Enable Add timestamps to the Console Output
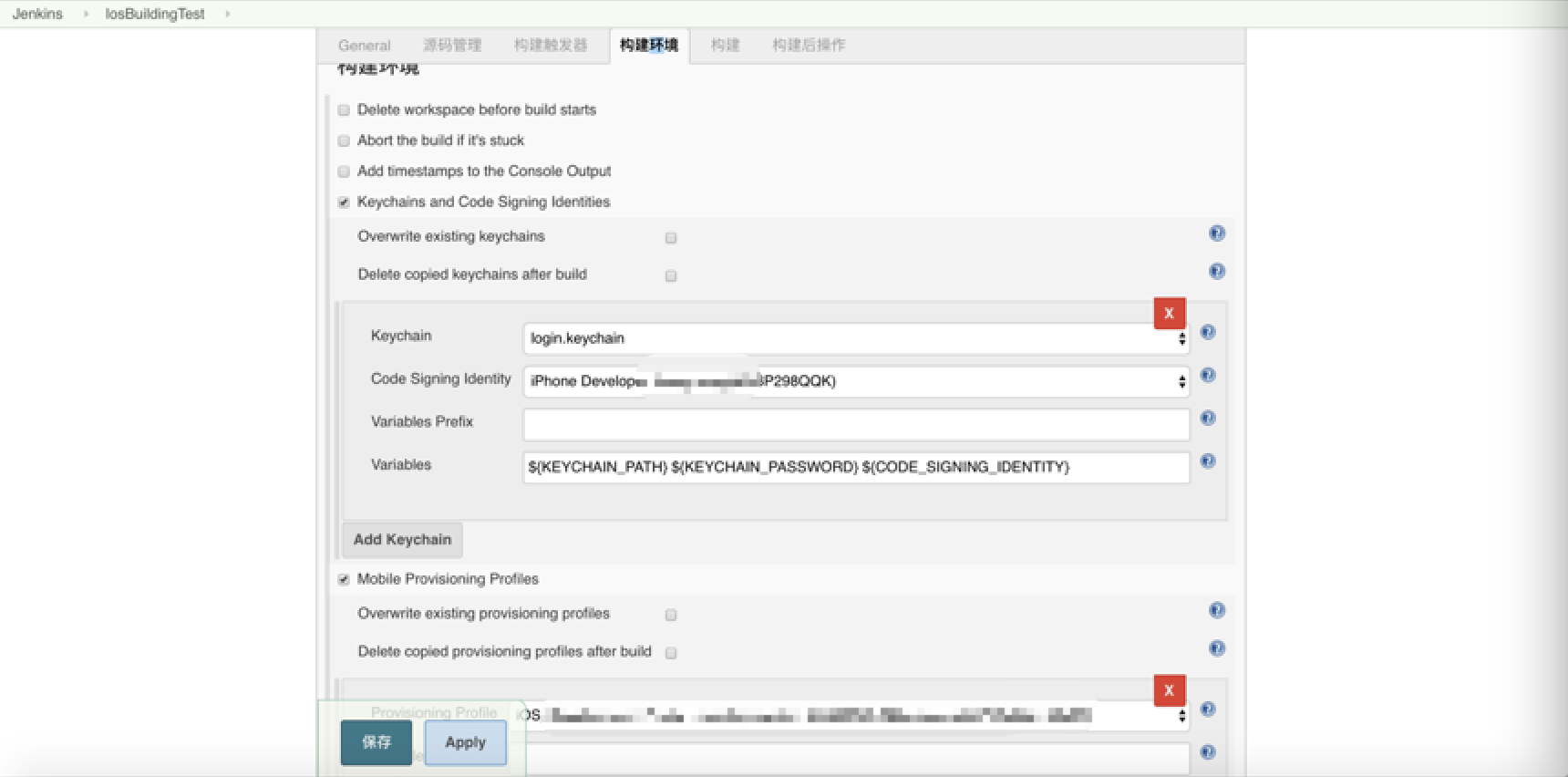 coord(344,171)
